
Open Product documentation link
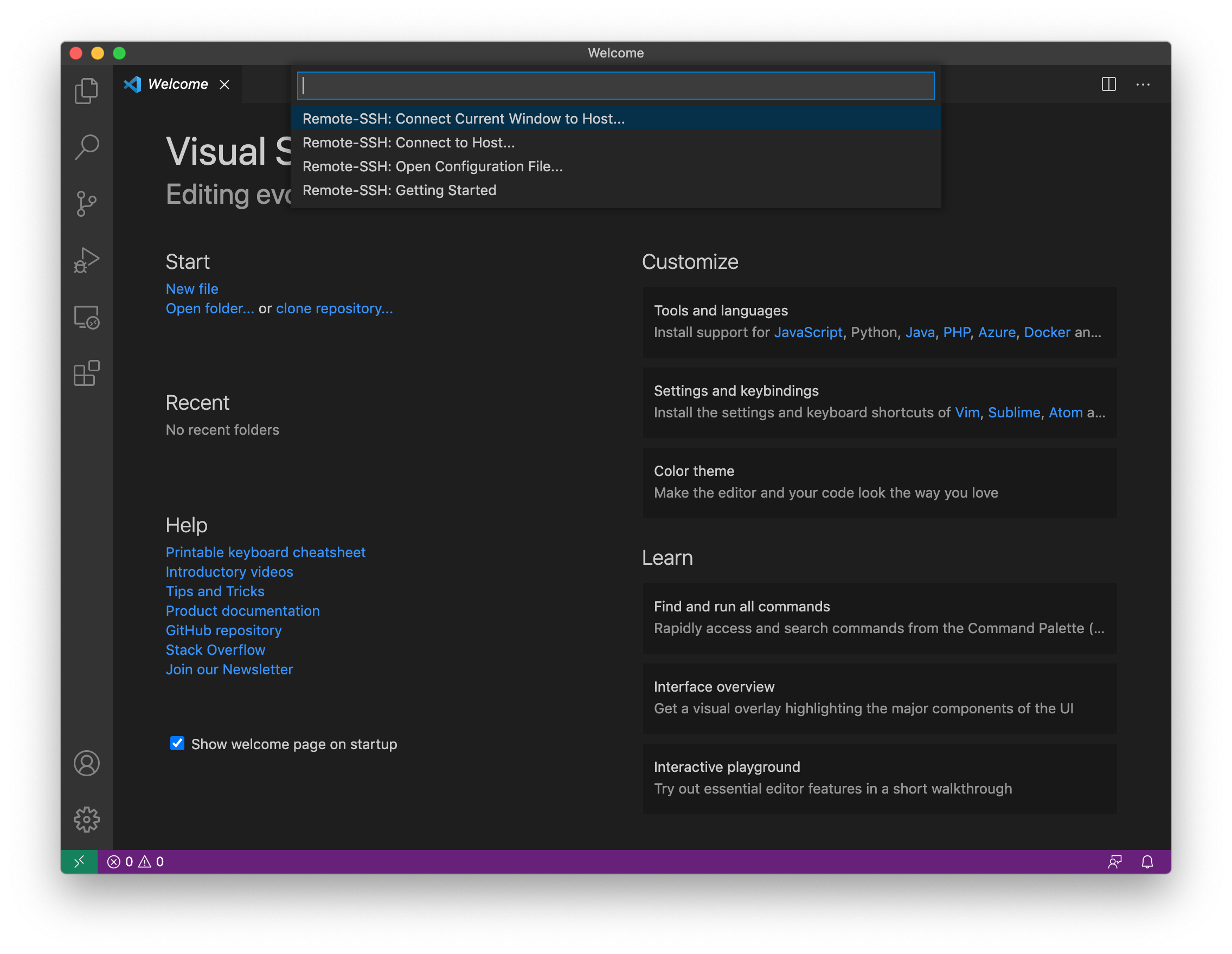point(242,611)
